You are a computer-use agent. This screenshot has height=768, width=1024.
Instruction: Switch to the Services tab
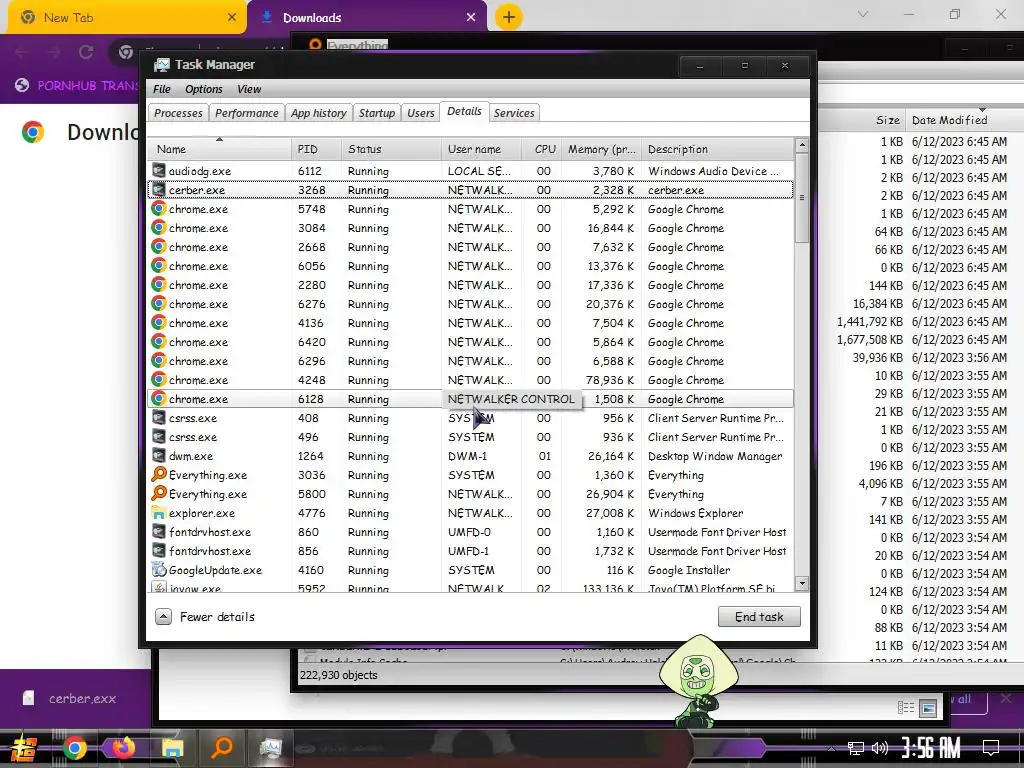(x=514, y=113)
